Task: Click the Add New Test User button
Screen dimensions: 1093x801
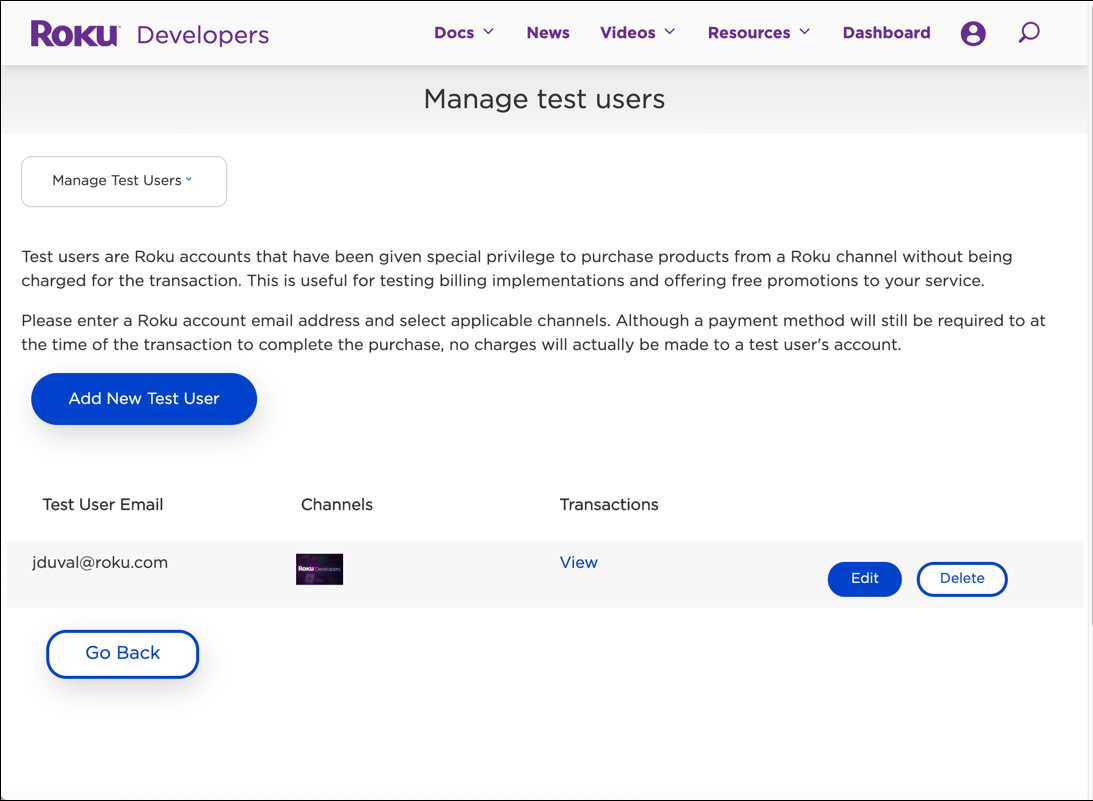Action: (x=143, y=398)
